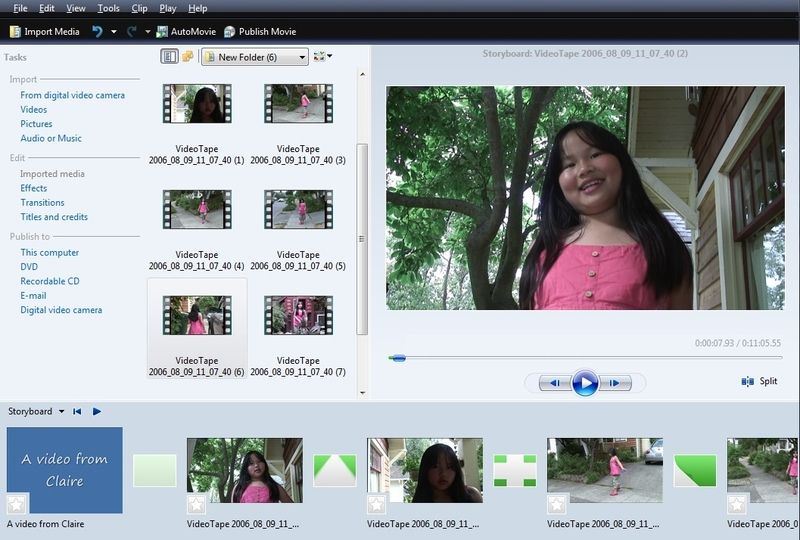Expand the Redo history dropdown arrow
This screenshot has width=800, height=540.
147,32
